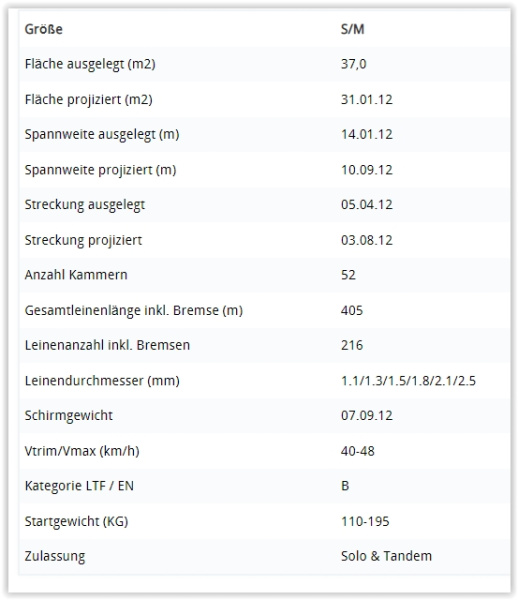Select the Streckung ausgelegt value 05.04.12
The height and width of the screenshot is (600, 518).
click(367, 205)
